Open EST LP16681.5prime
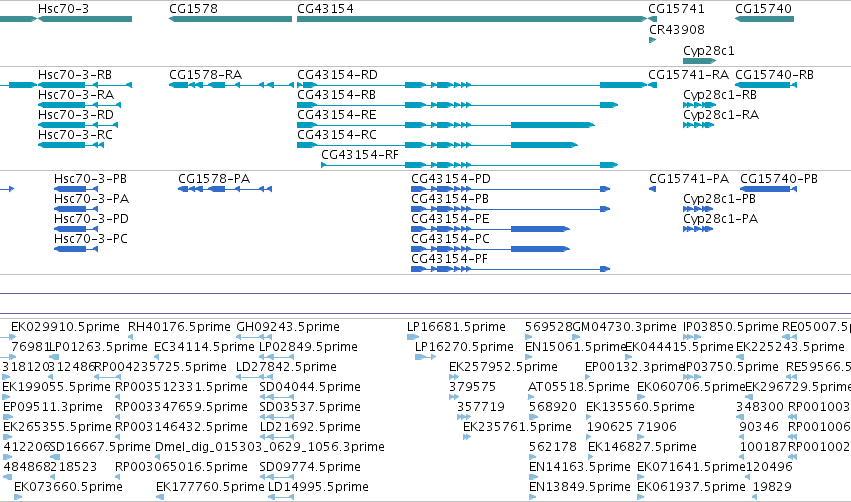 point(456,327)
